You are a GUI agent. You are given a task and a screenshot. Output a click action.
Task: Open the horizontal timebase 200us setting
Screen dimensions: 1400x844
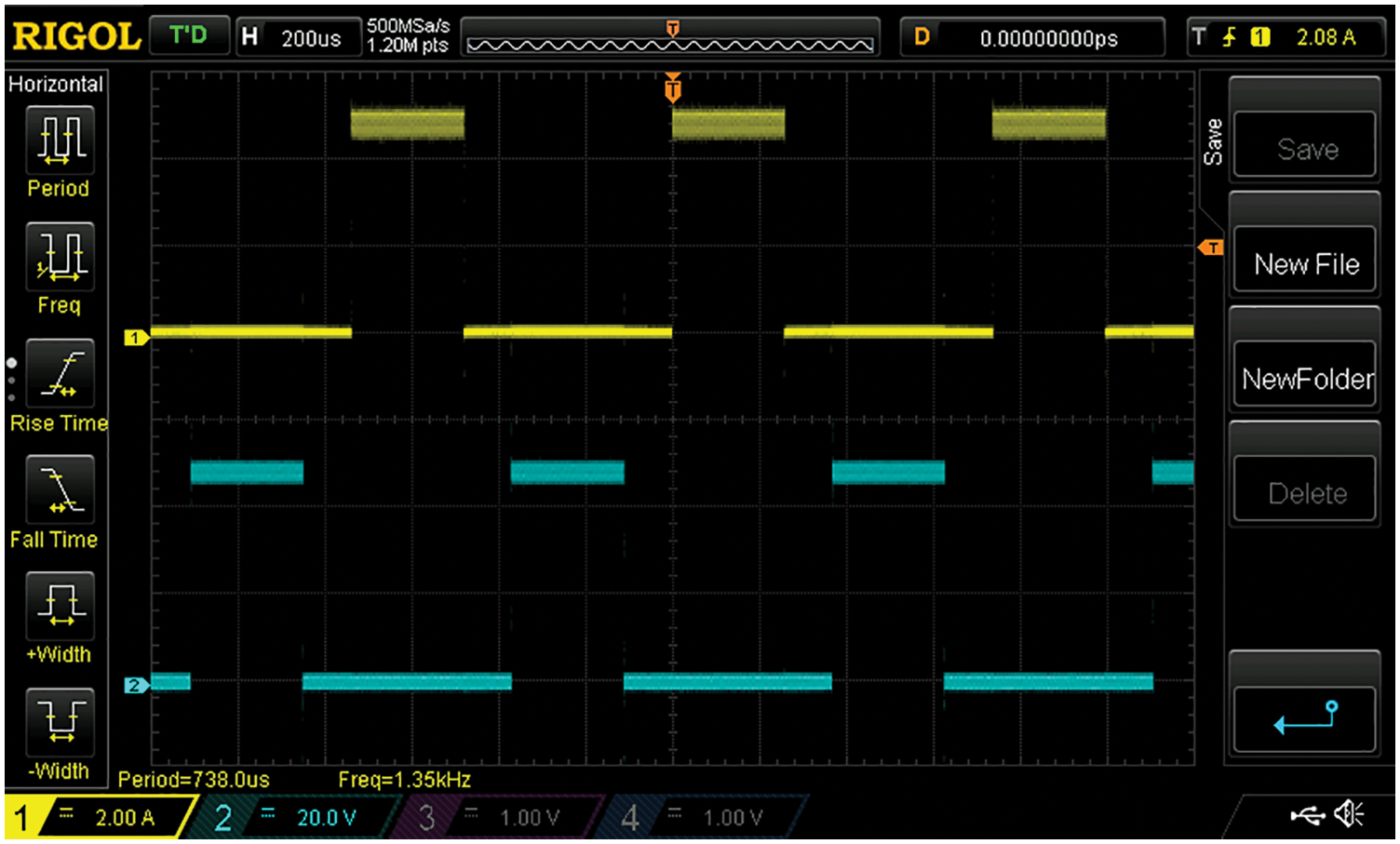point(297,38)
